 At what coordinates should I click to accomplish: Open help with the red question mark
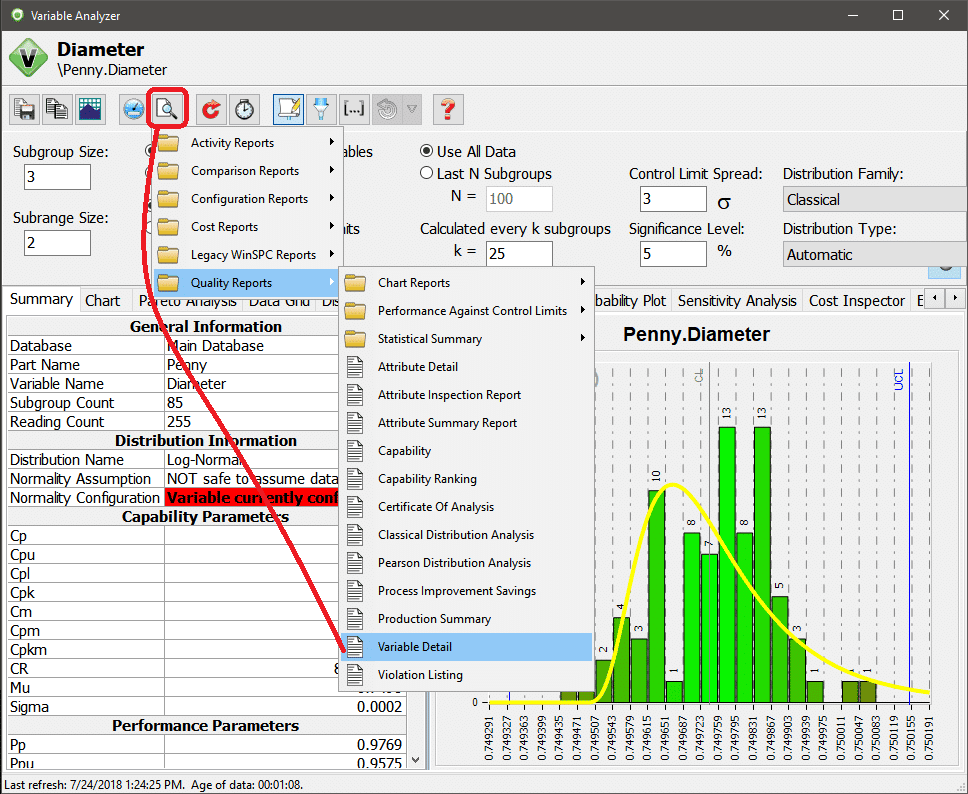coord(448,109)
